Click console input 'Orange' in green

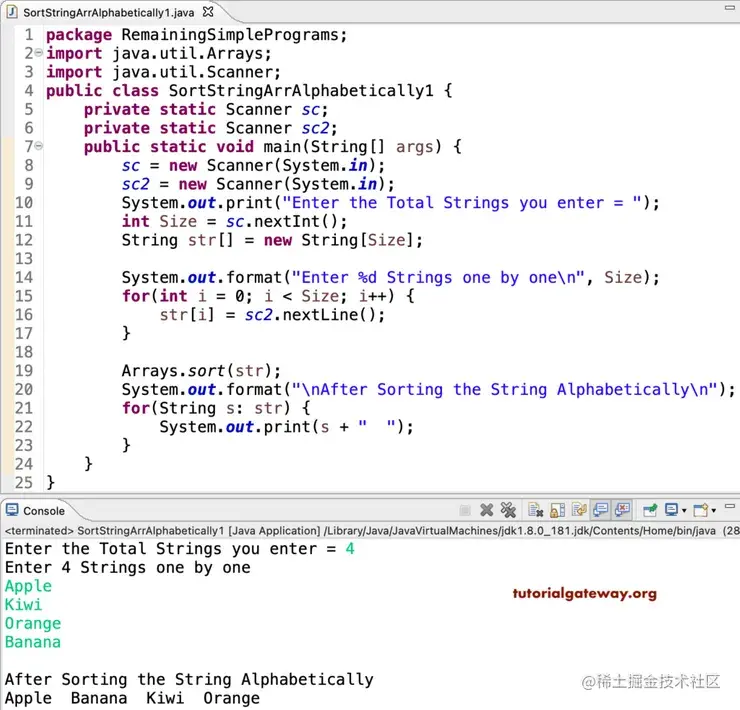pyautogui.click(x=33, y=624)
